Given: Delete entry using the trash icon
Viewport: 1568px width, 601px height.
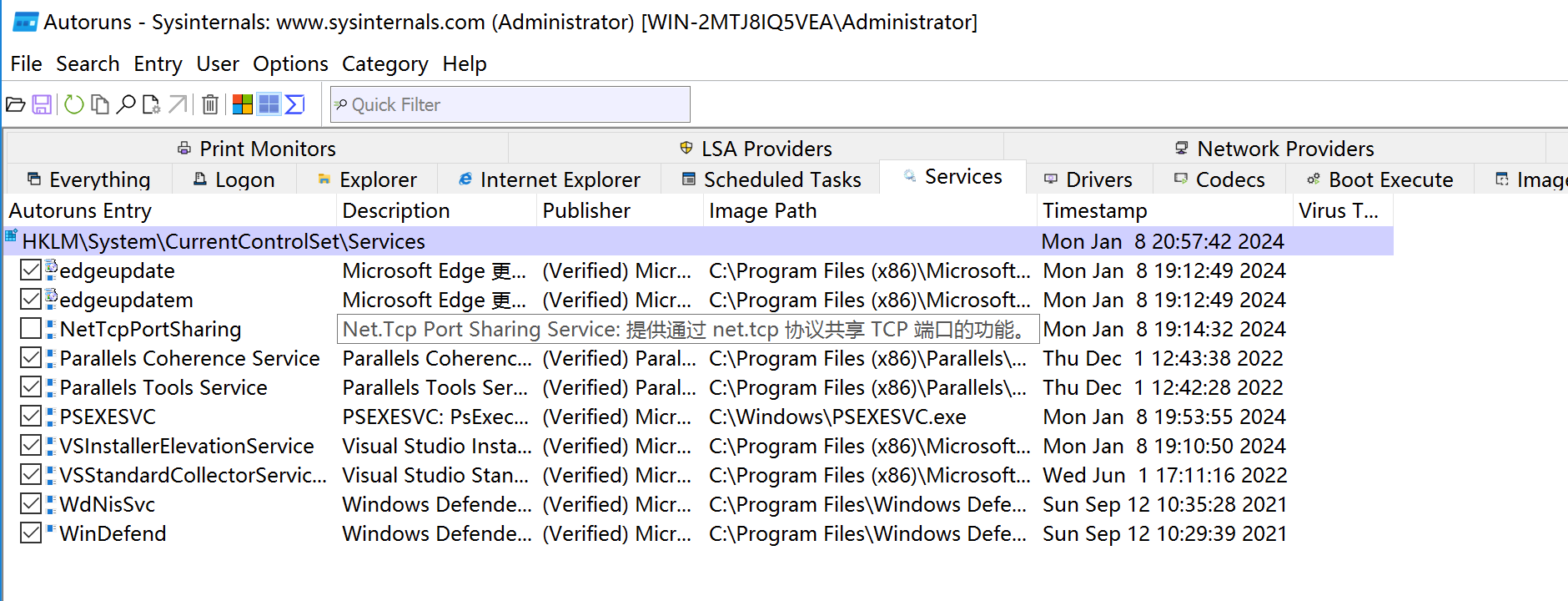Looking at the screenshot, I should tap(210, 104).
